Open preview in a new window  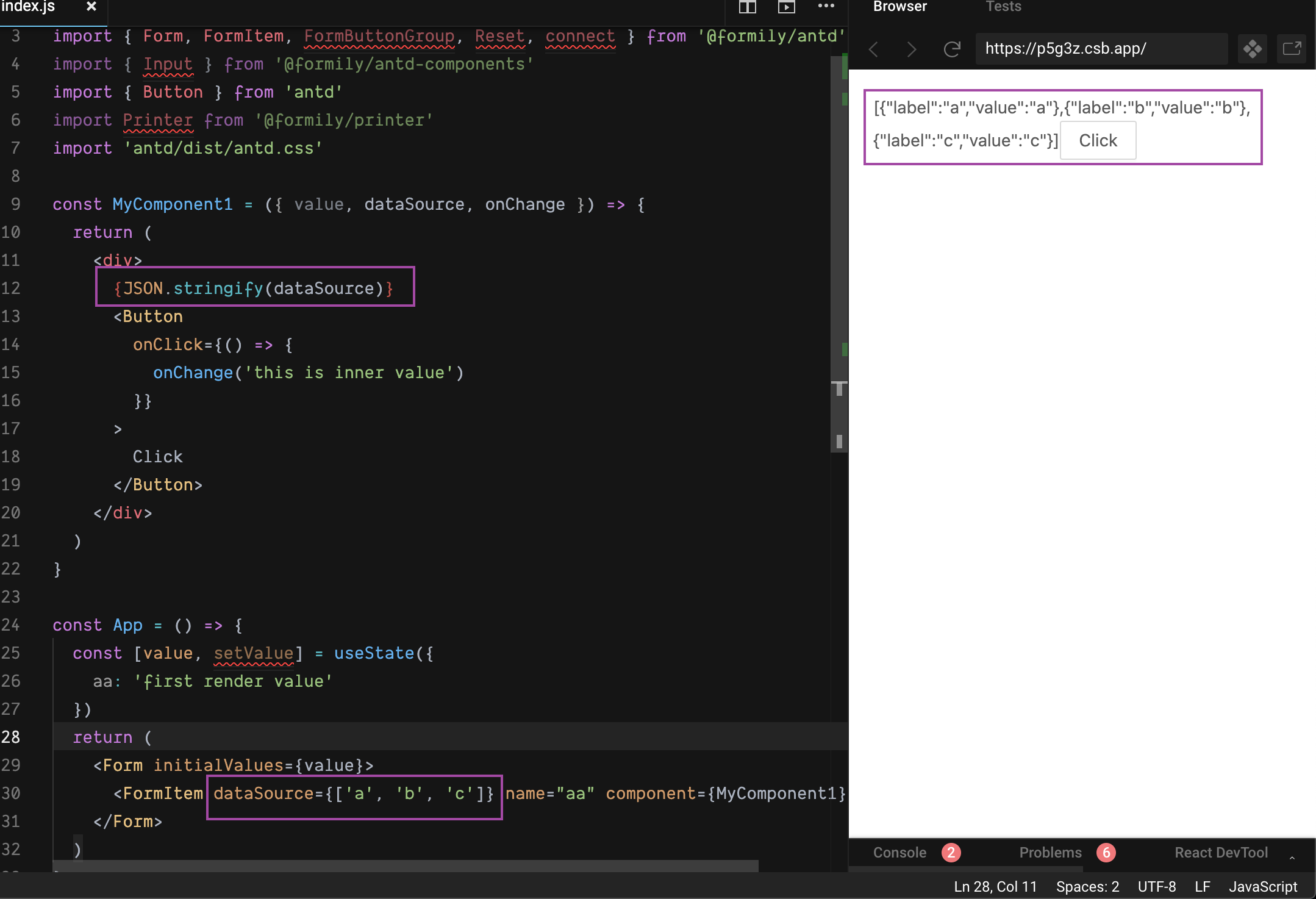[1292, 49]
